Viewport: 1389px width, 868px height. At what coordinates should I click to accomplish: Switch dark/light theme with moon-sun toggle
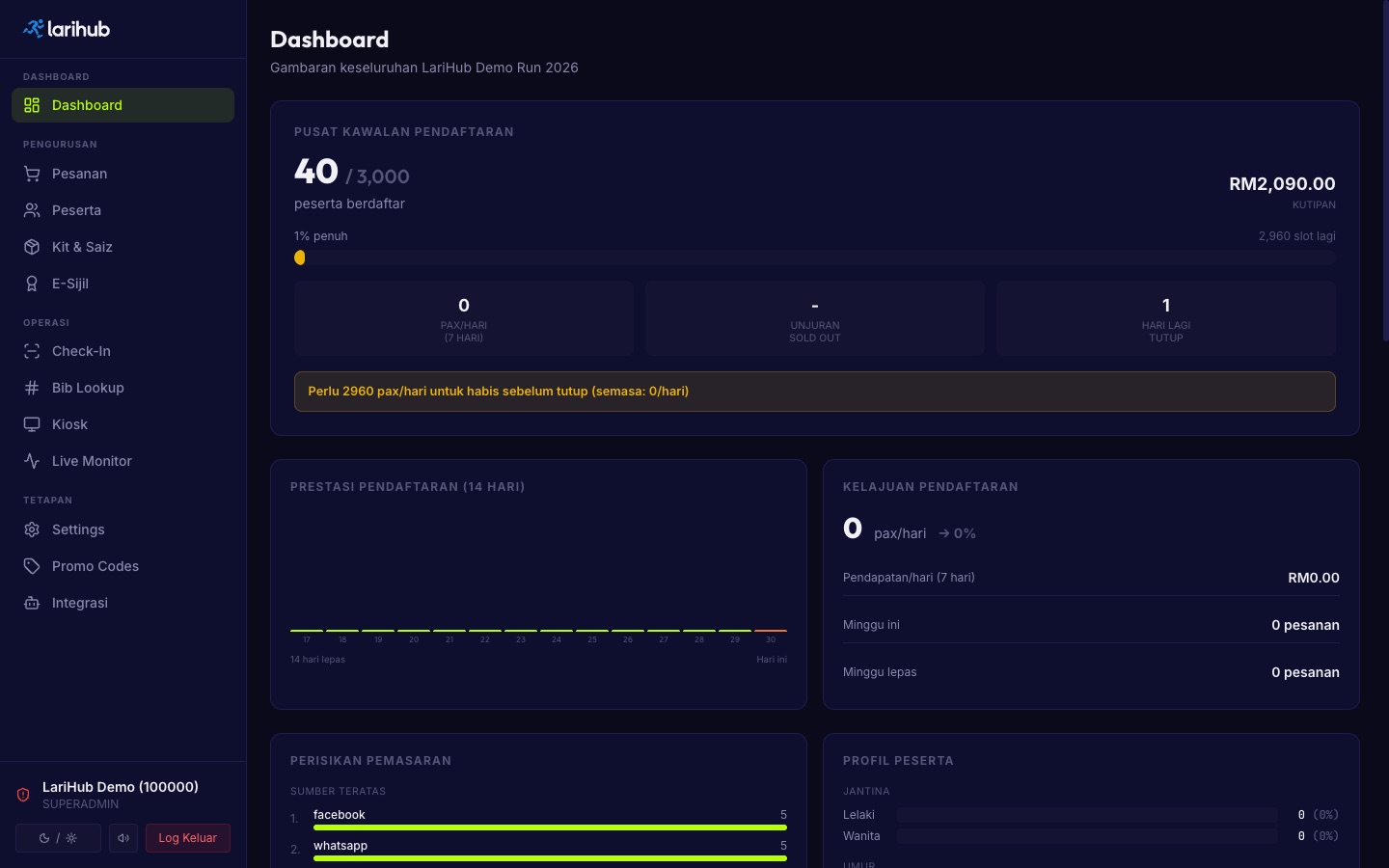[x=58, y=838]
